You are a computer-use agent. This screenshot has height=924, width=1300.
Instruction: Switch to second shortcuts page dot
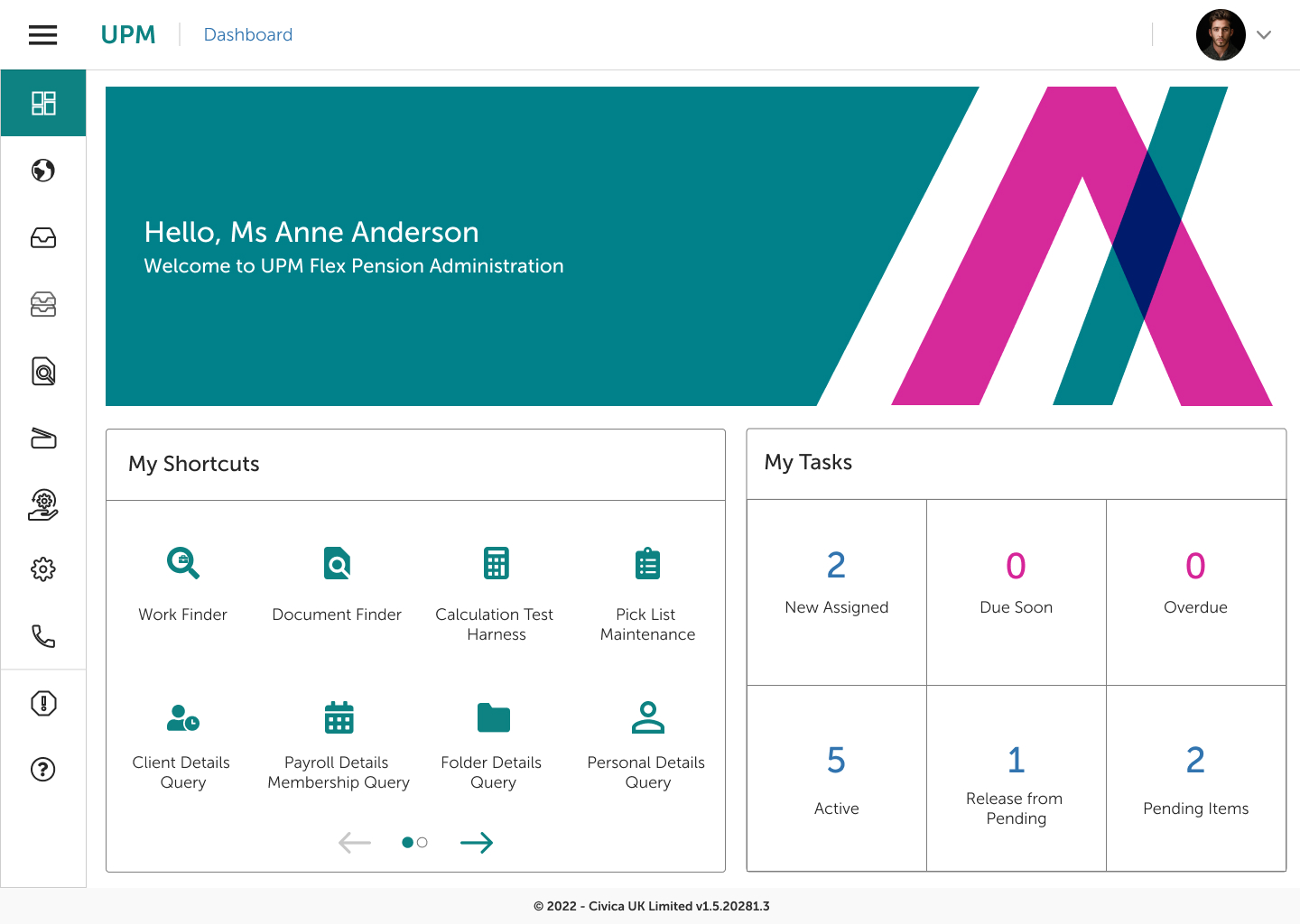click(x=422, y=843)
